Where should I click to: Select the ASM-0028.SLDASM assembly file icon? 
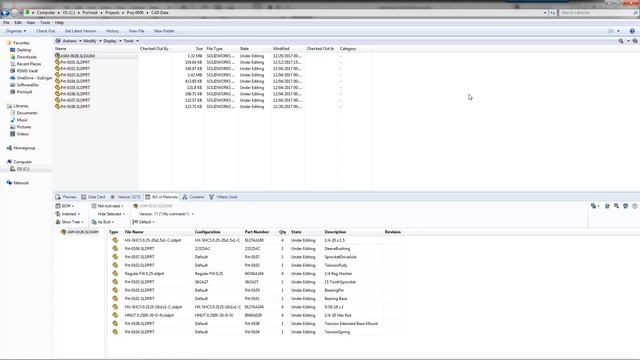(58, 56)
